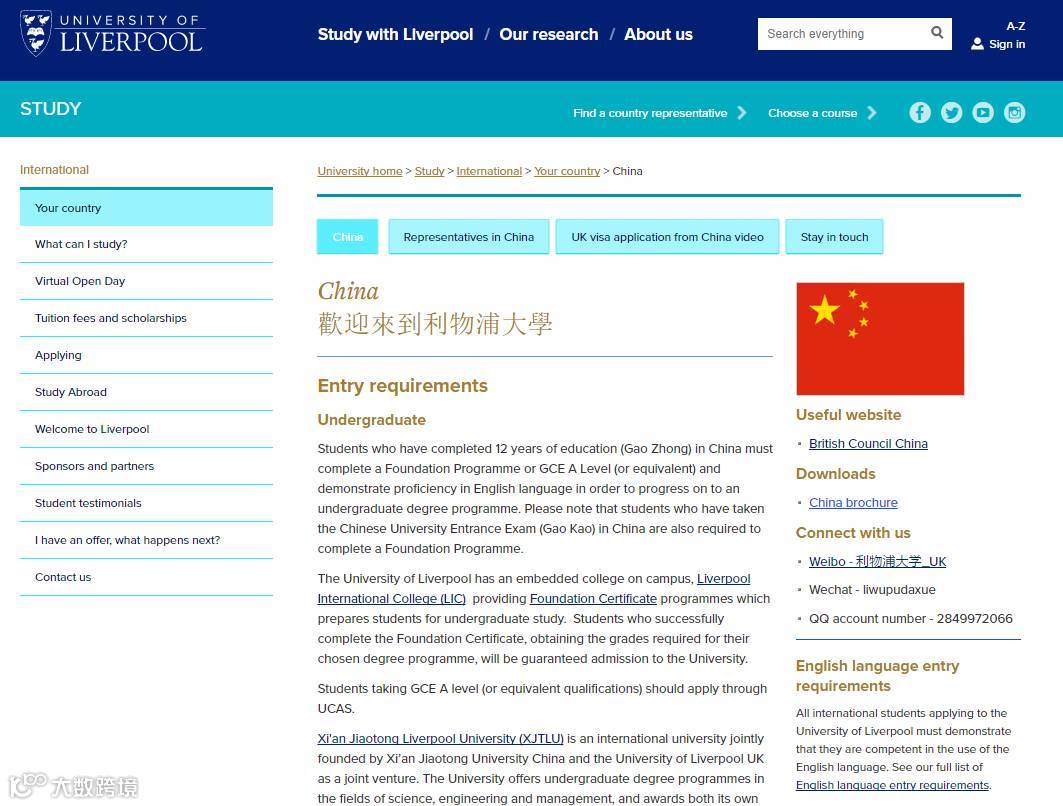Switch to Representatives in China tab
1063x806 pixels.
pos(468,237)
